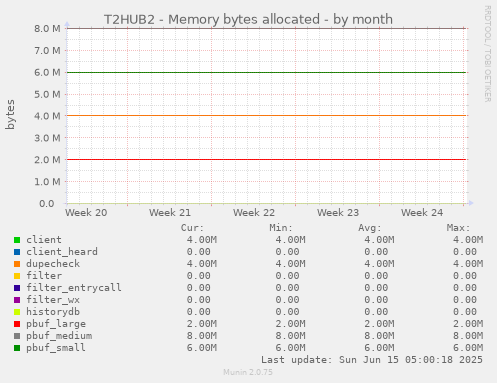The image size is (497, 383).
Task: Click the pbuf_small Avg value 6.00M
Action: 379,348
